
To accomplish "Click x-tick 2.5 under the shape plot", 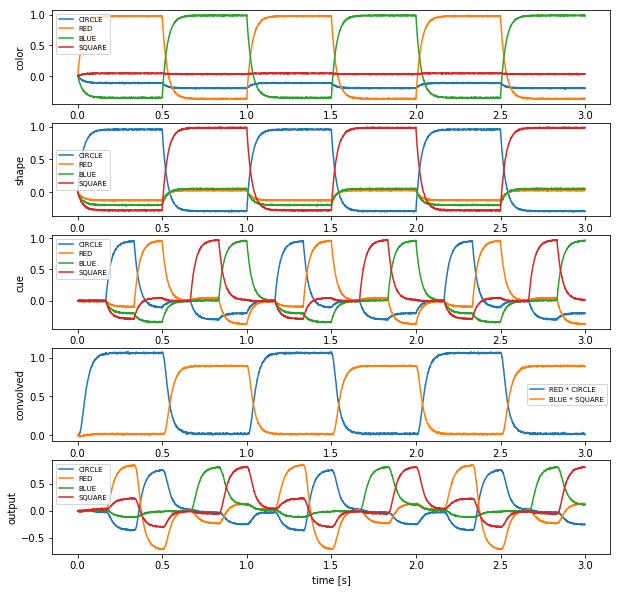I will [501, 228].
